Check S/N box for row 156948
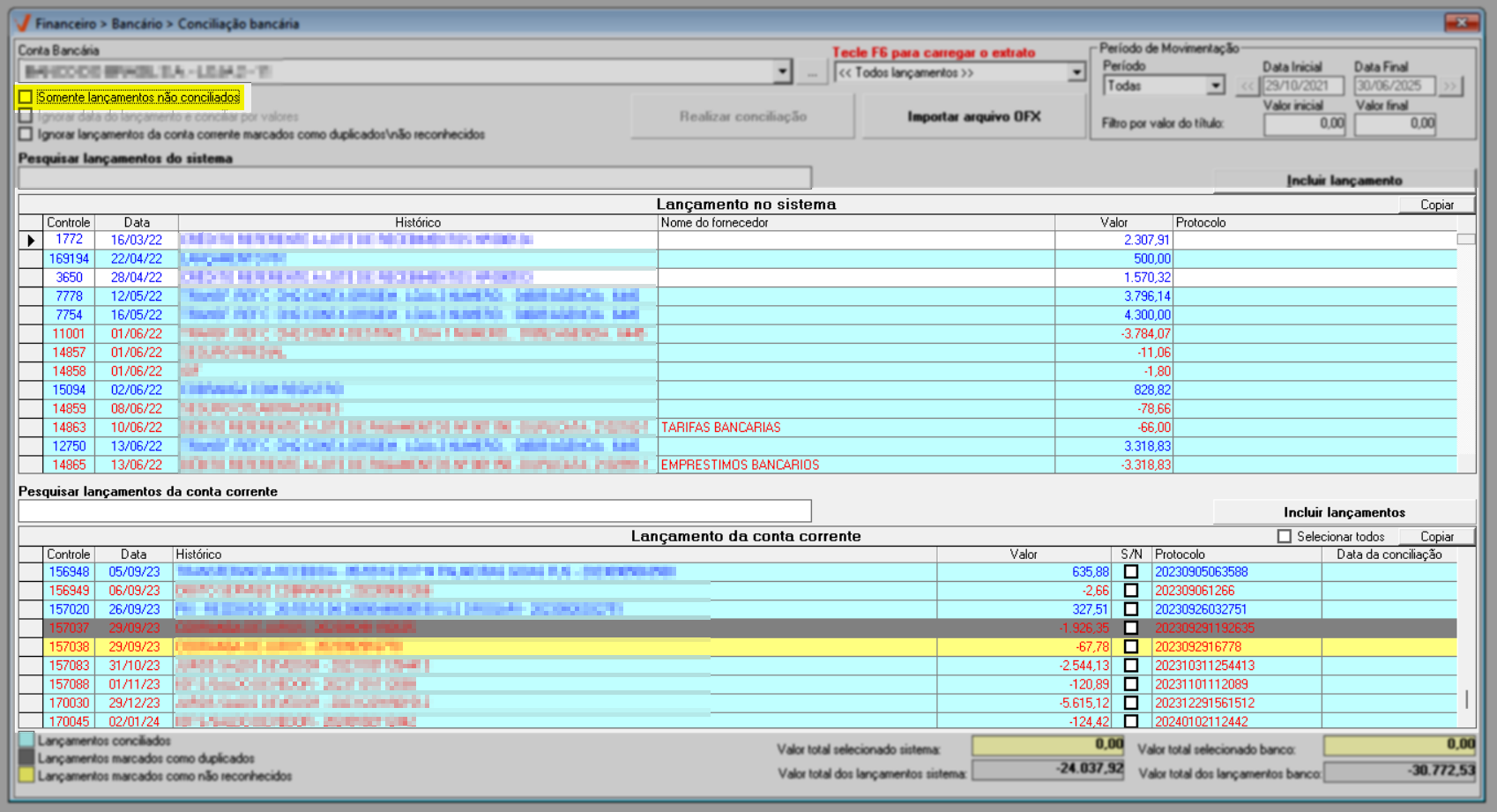The height and width of the screenshot is (812, 1497). 1131,572
